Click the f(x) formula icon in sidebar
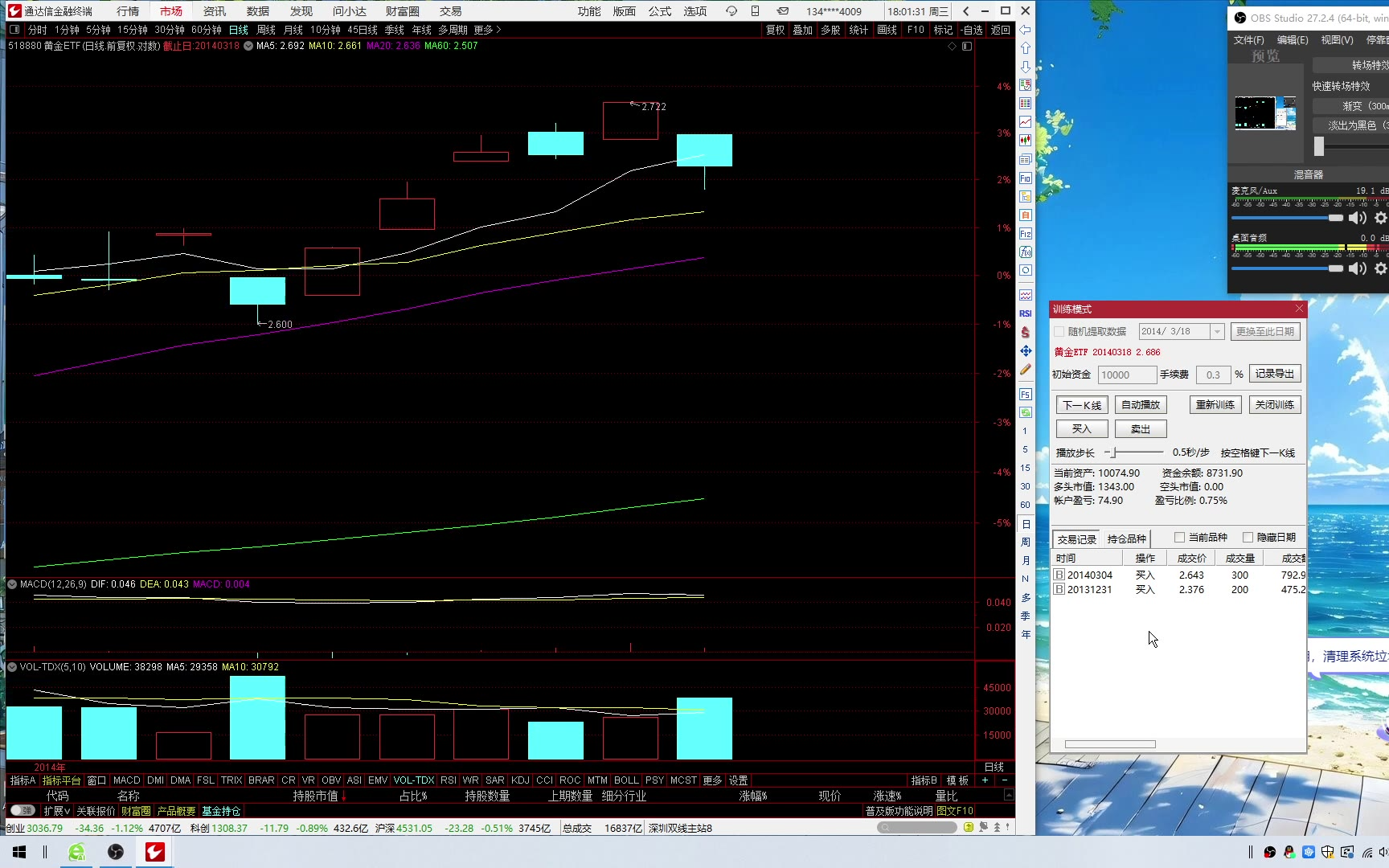The height and width of the screenshot is (868, 1389). [1025, 252]
